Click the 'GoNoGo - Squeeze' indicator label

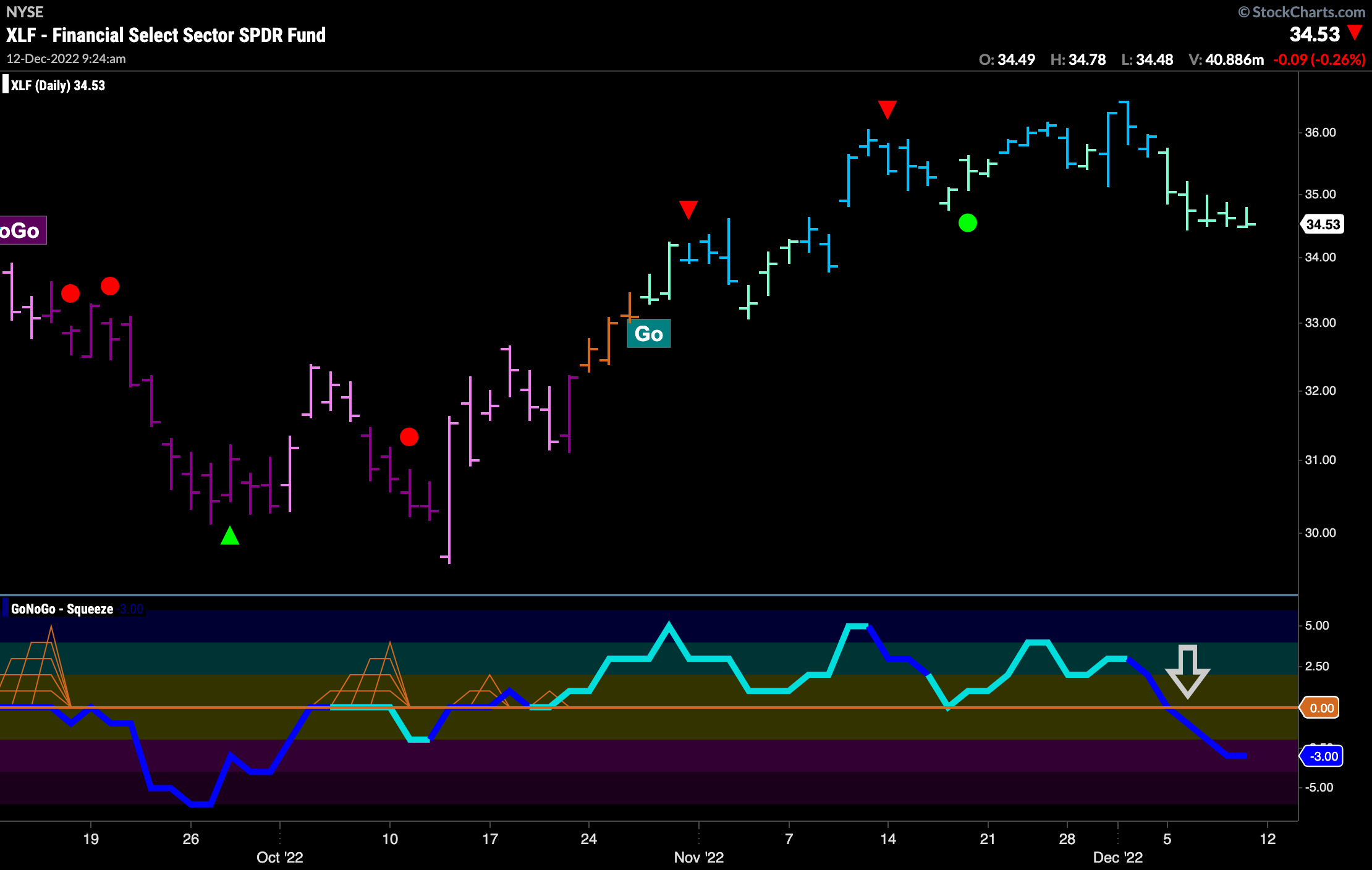[x=62, y=609]
